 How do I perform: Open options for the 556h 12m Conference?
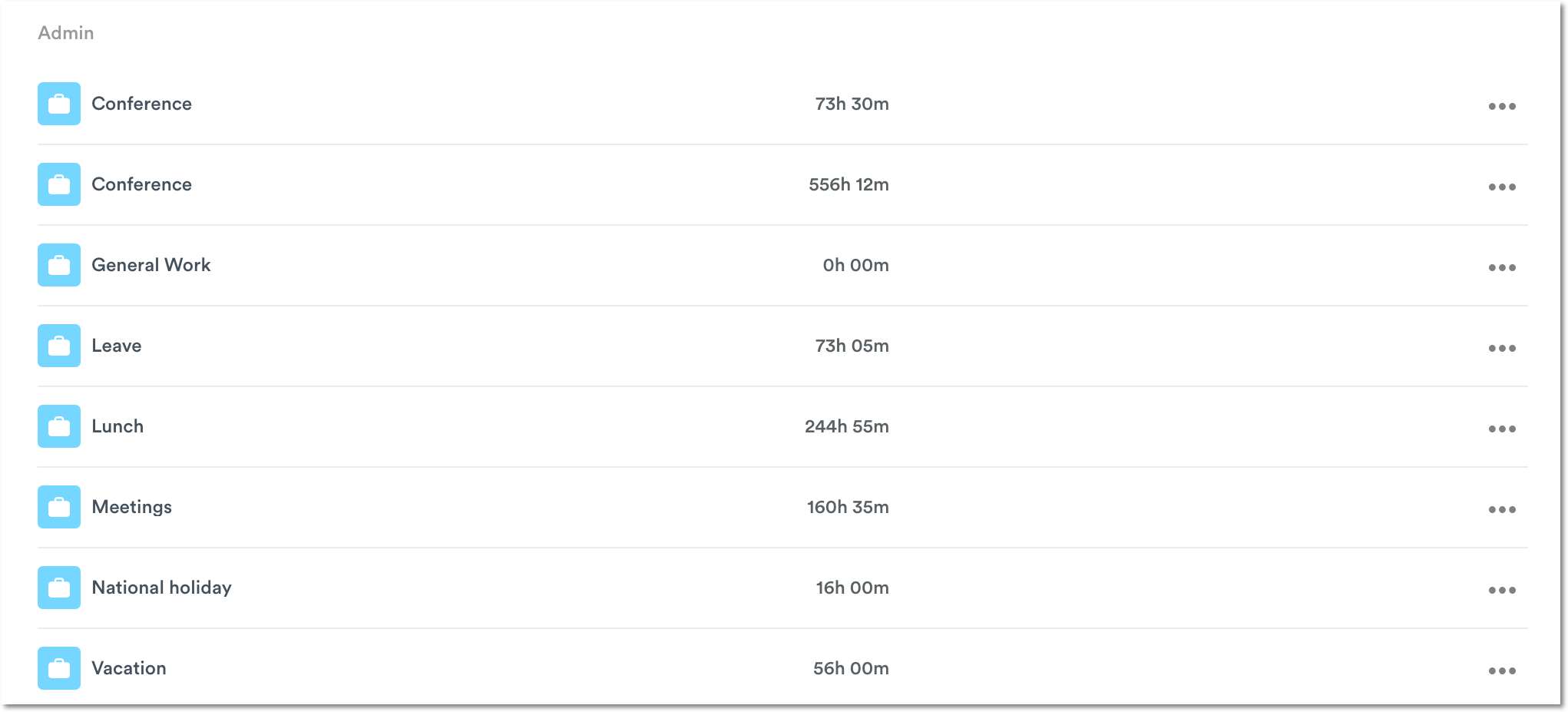[x=1501, y=187]
